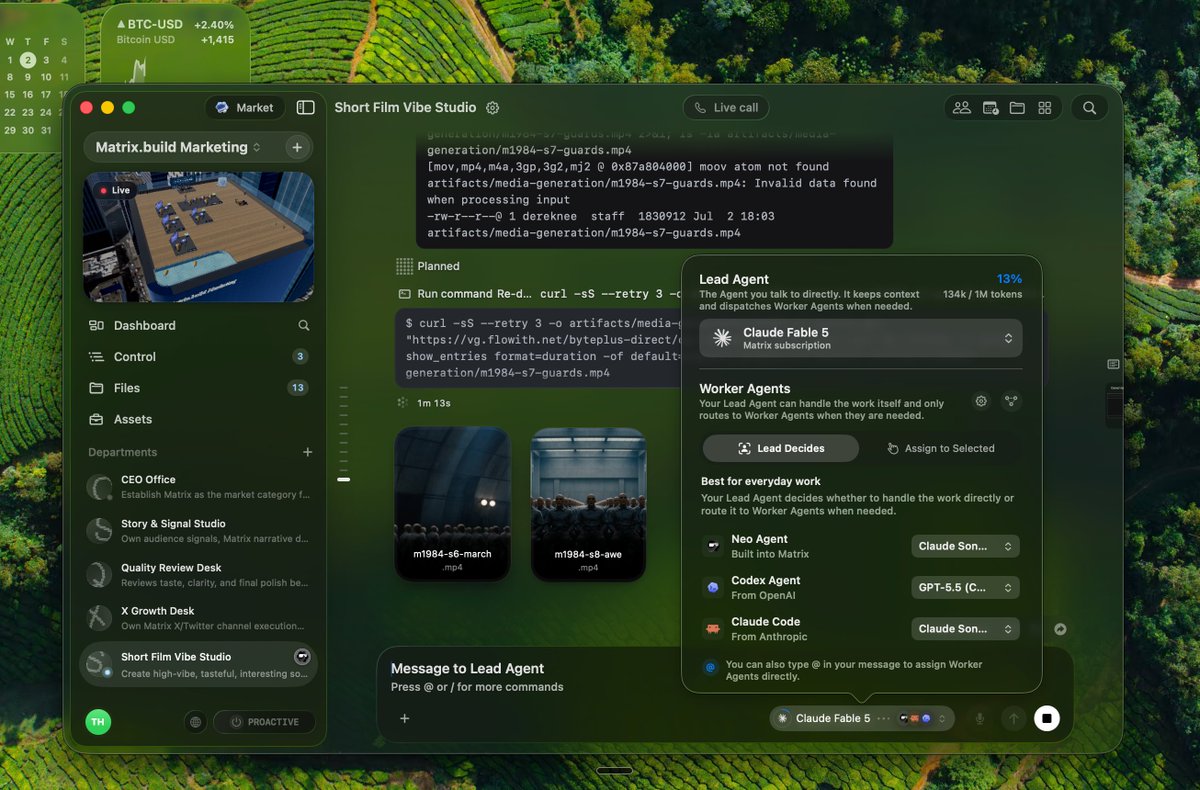Open the Neo Agent model dropdown
The image size is (1200, 790).
[965, 546]
